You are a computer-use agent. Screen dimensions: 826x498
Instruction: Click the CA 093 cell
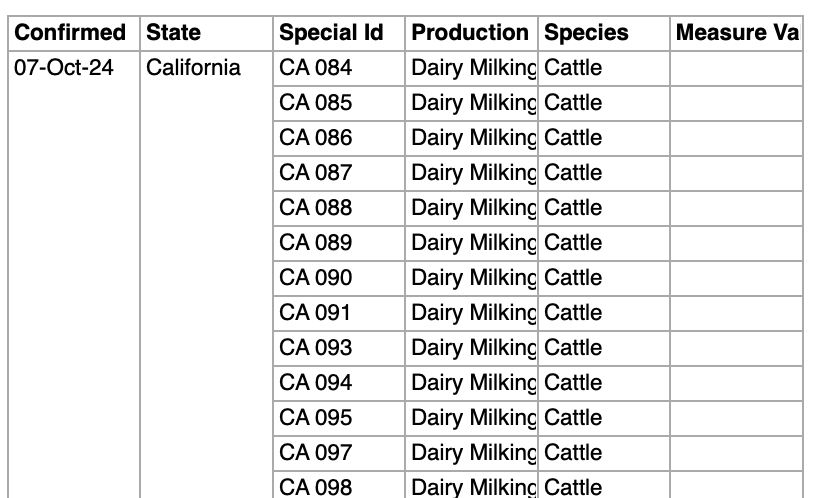(316, 348)
